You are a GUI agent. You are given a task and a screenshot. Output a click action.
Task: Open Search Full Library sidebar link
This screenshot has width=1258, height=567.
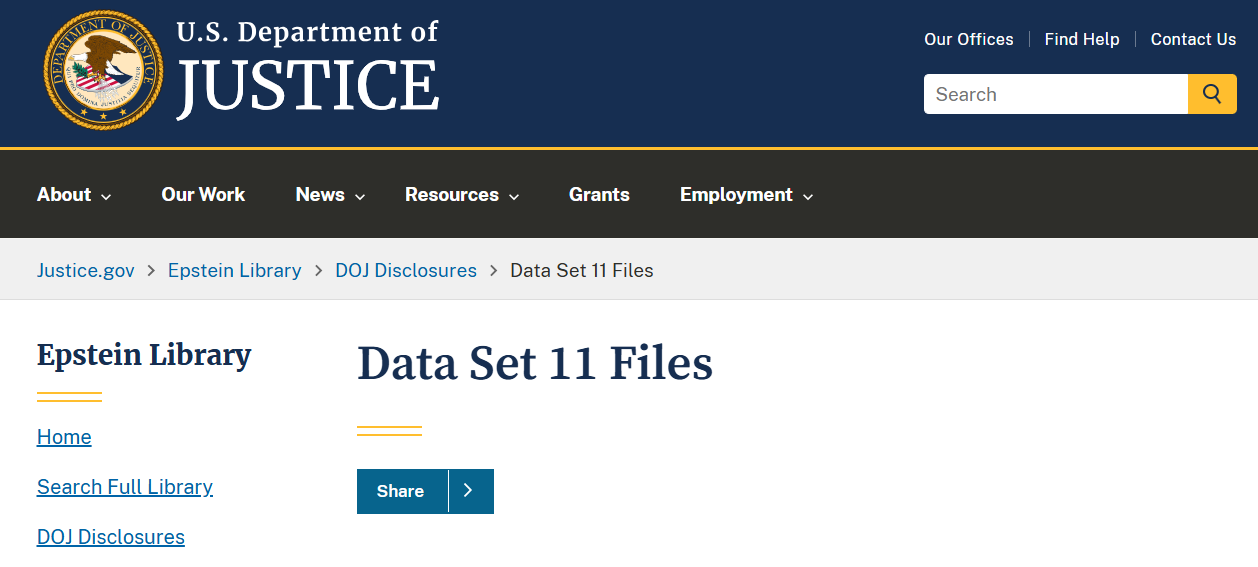click(x=125, y=487)
